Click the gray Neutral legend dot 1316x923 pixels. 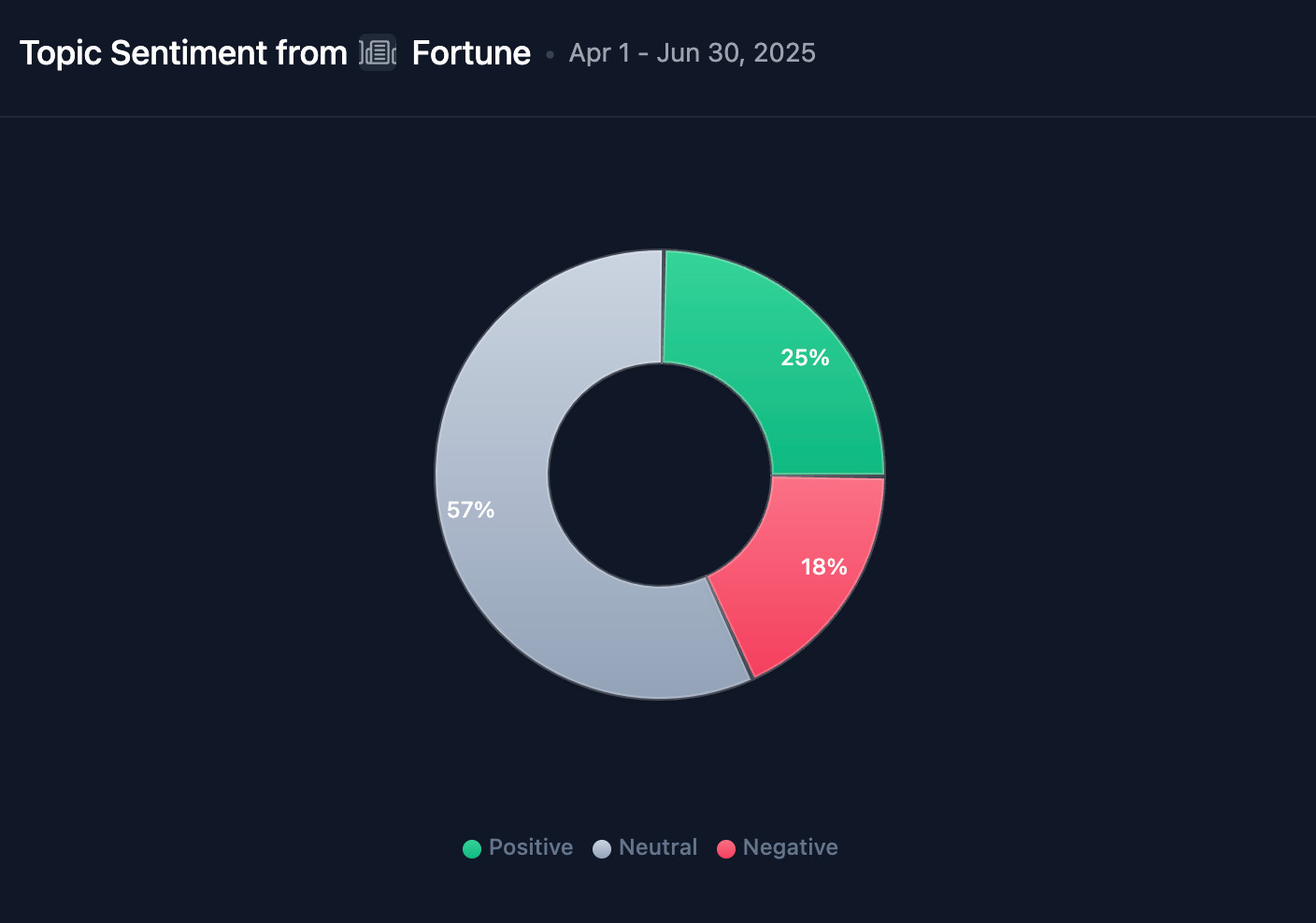point(602,848)
